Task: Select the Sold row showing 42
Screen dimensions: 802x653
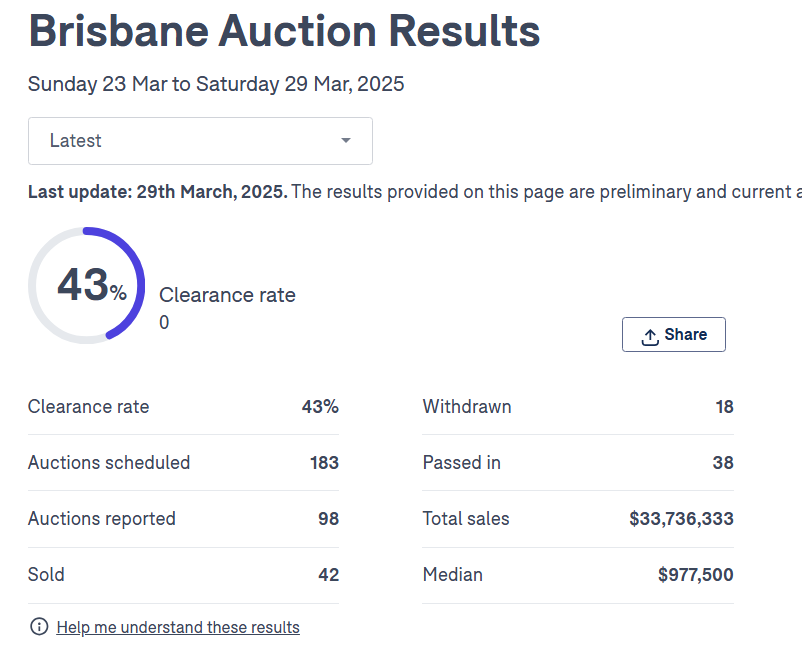Action: pyautogui.click(x=183, y=575)
